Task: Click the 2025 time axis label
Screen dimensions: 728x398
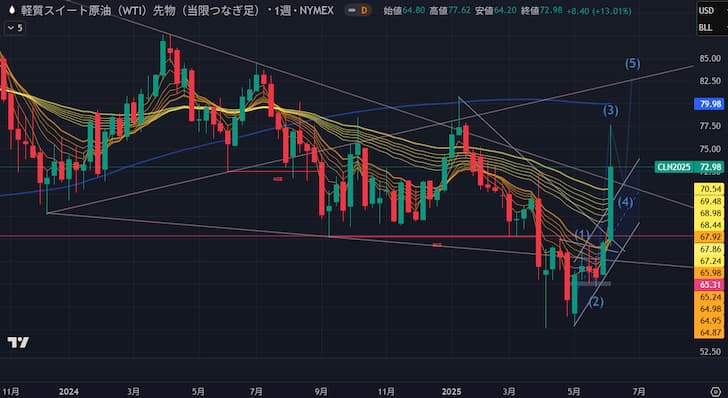Action: [452, 391]
